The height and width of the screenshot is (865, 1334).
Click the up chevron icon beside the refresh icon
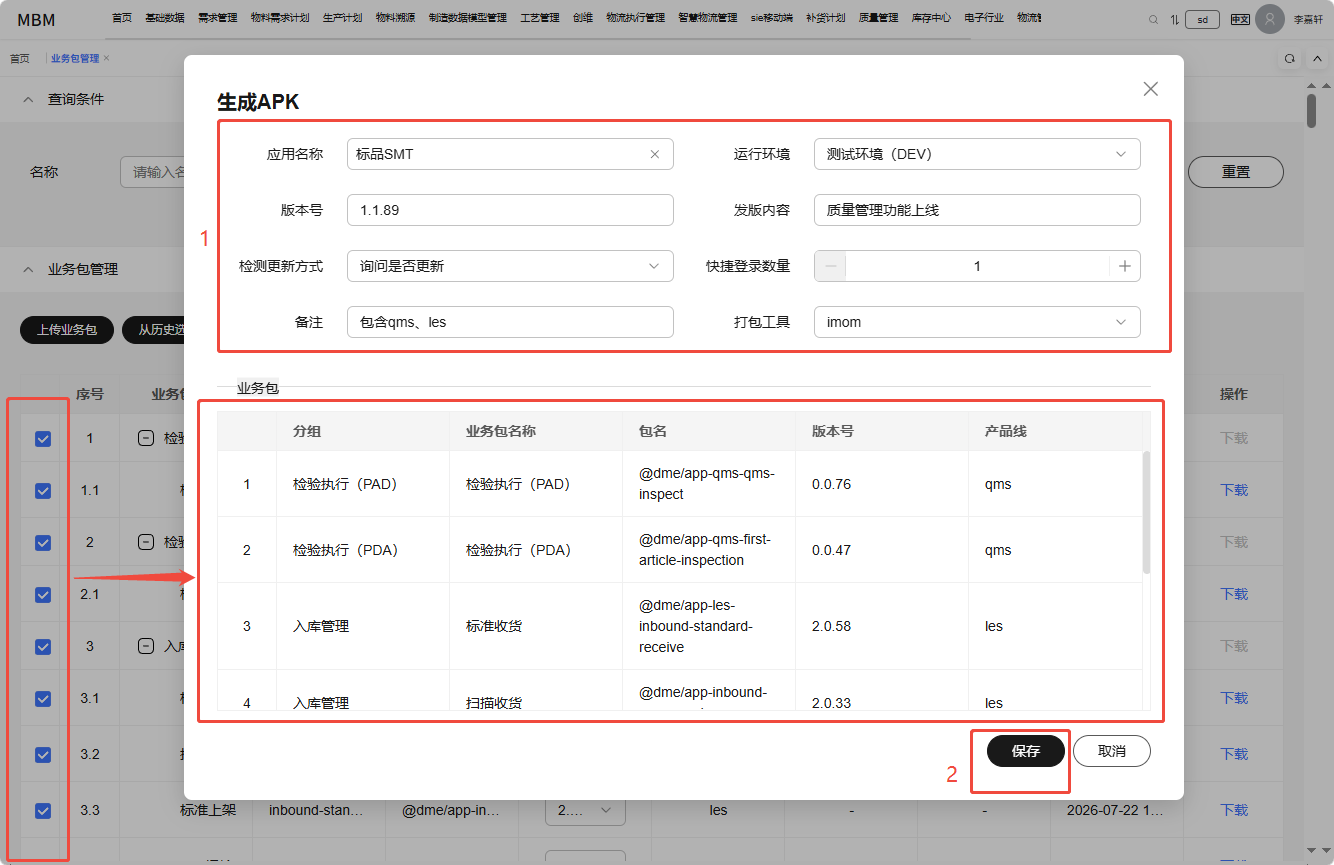click(1317, 59)
